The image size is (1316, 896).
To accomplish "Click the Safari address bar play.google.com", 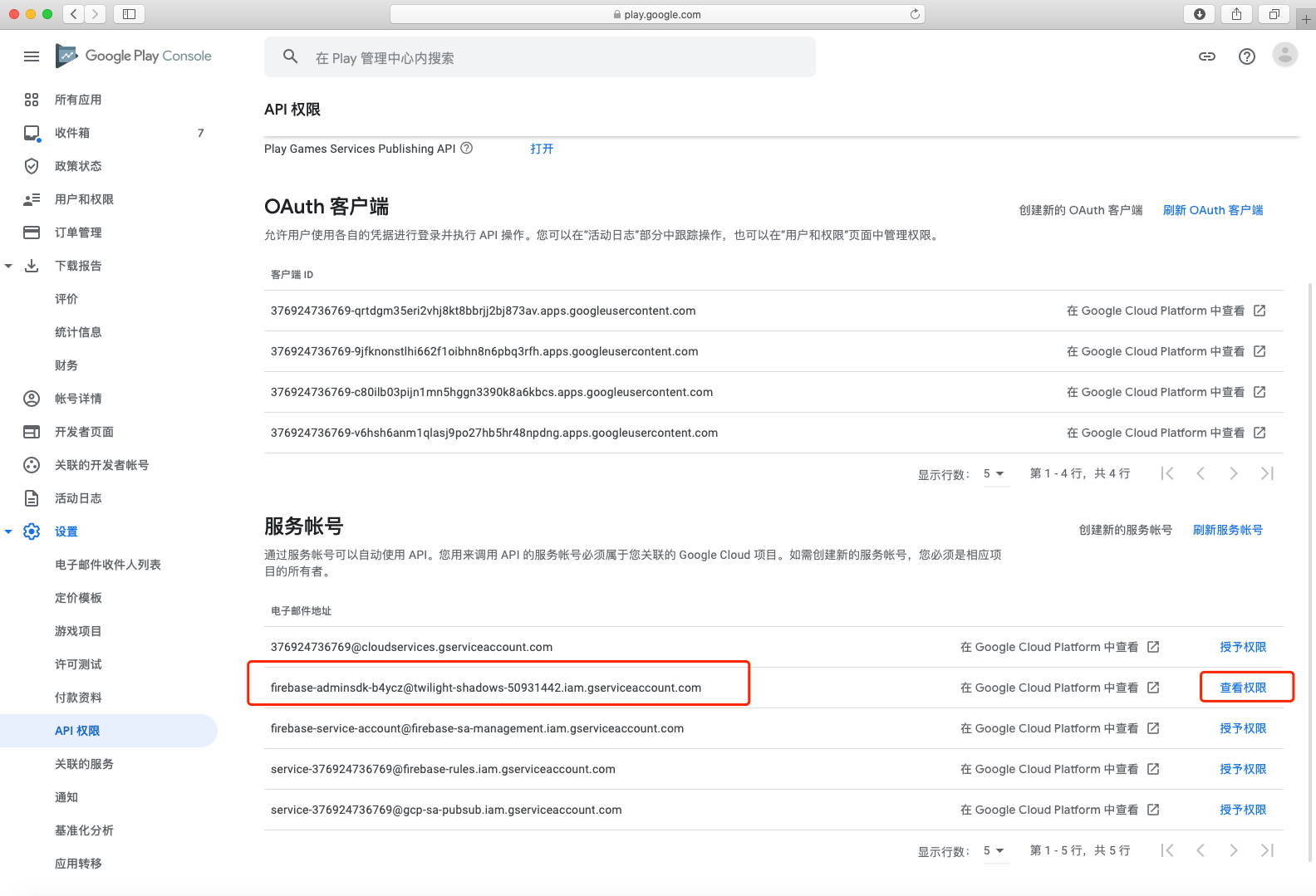I will (x=657, y=14).
